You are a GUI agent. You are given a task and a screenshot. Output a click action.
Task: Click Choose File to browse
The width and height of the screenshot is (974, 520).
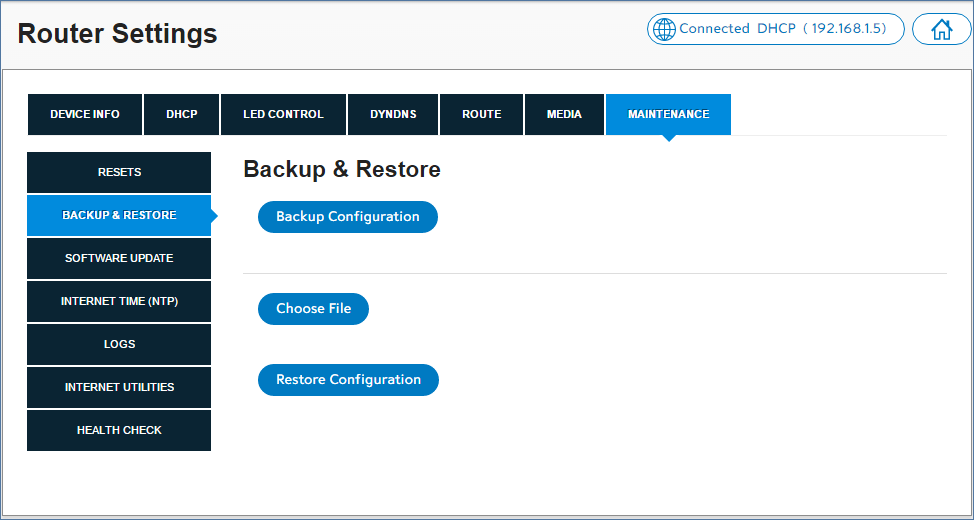coord(313,309)
